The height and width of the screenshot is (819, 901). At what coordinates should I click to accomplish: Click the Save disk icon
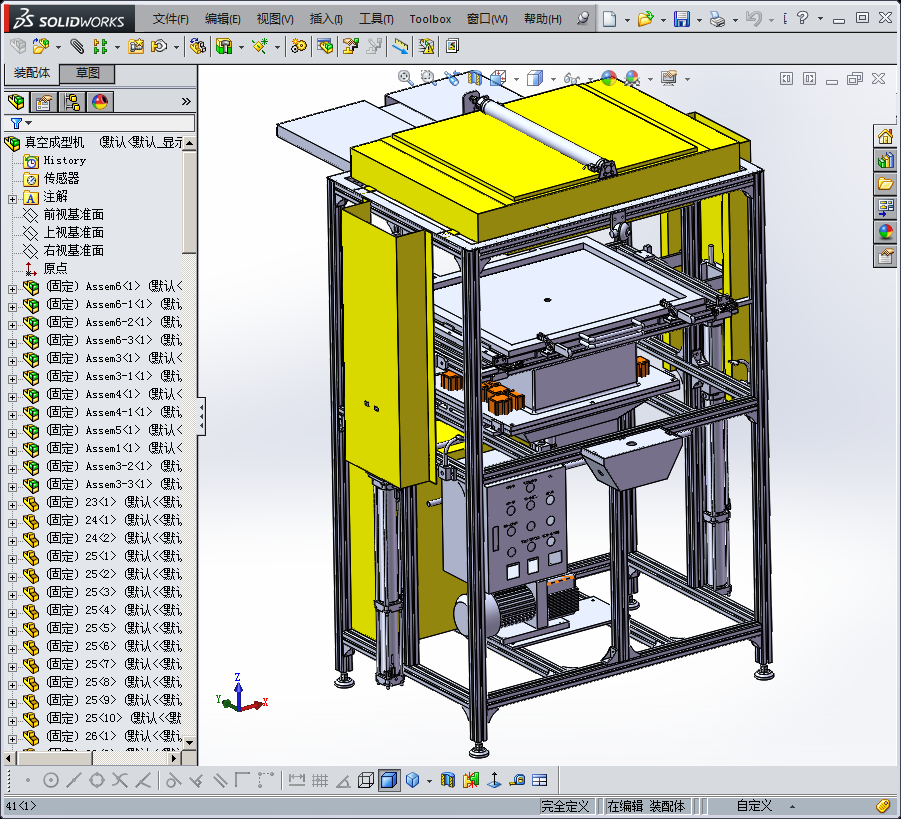pos(681,19)
